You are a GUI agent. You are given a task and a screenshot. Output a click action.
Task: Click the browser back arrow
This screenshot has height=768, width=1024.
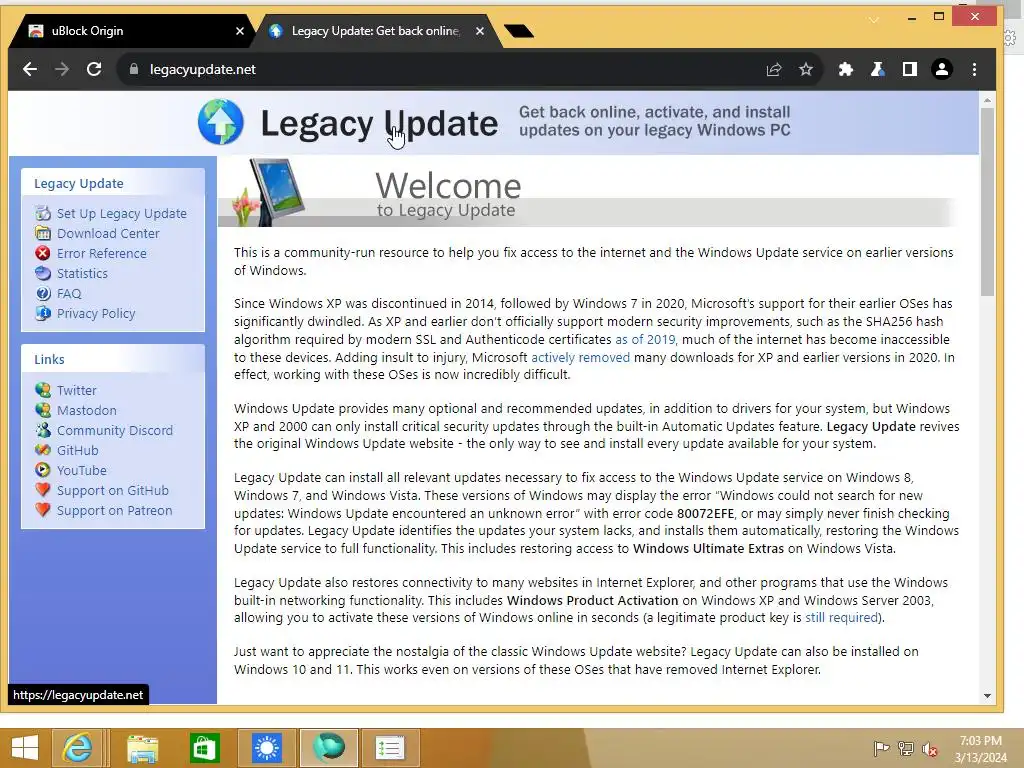click(x=30, y=69)
